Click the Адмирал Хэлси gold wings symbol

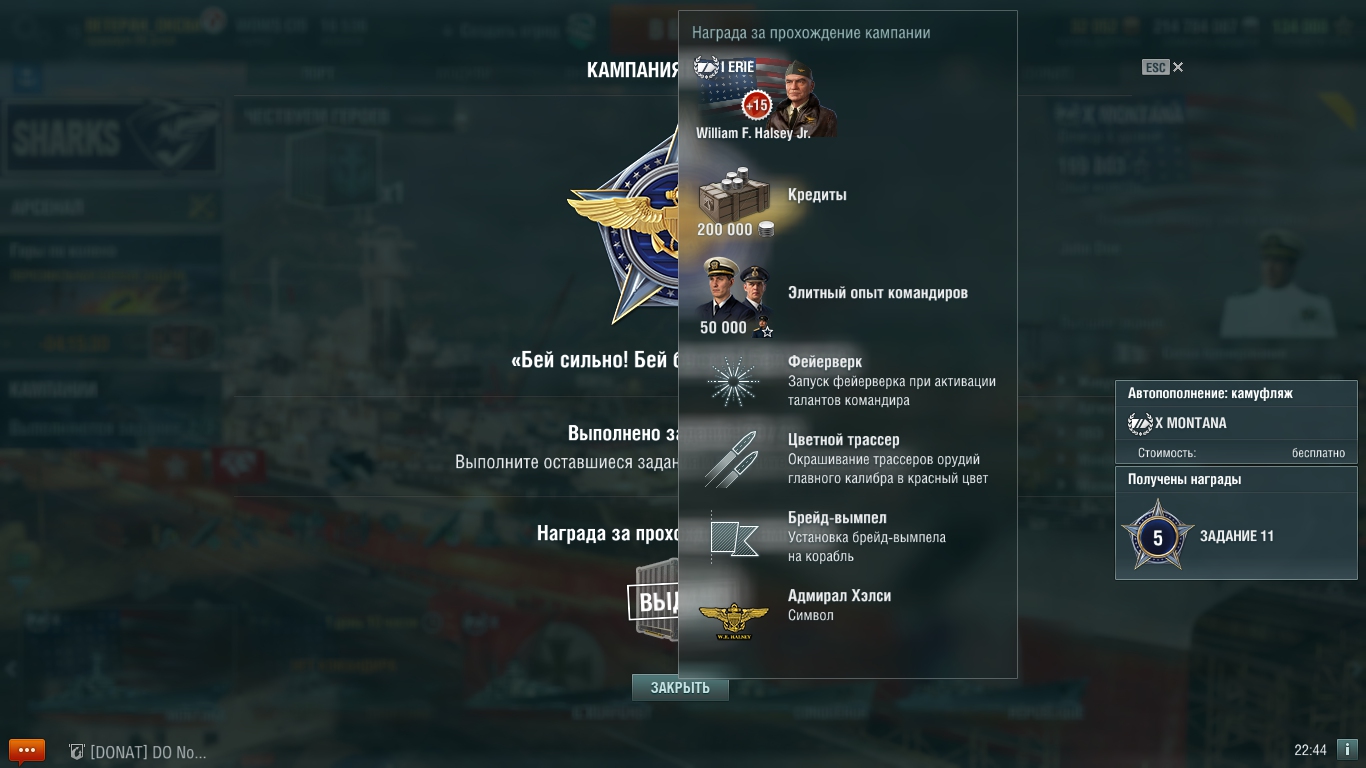point(733,621)
